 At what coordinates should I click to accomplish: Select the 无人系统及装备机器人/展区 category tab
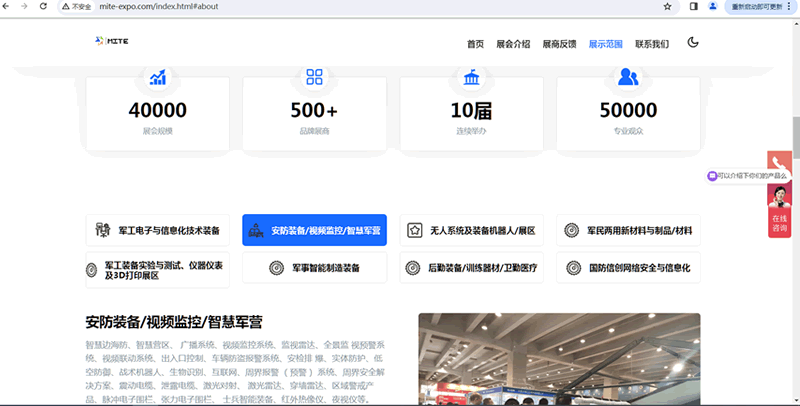[x=471, y=230]
